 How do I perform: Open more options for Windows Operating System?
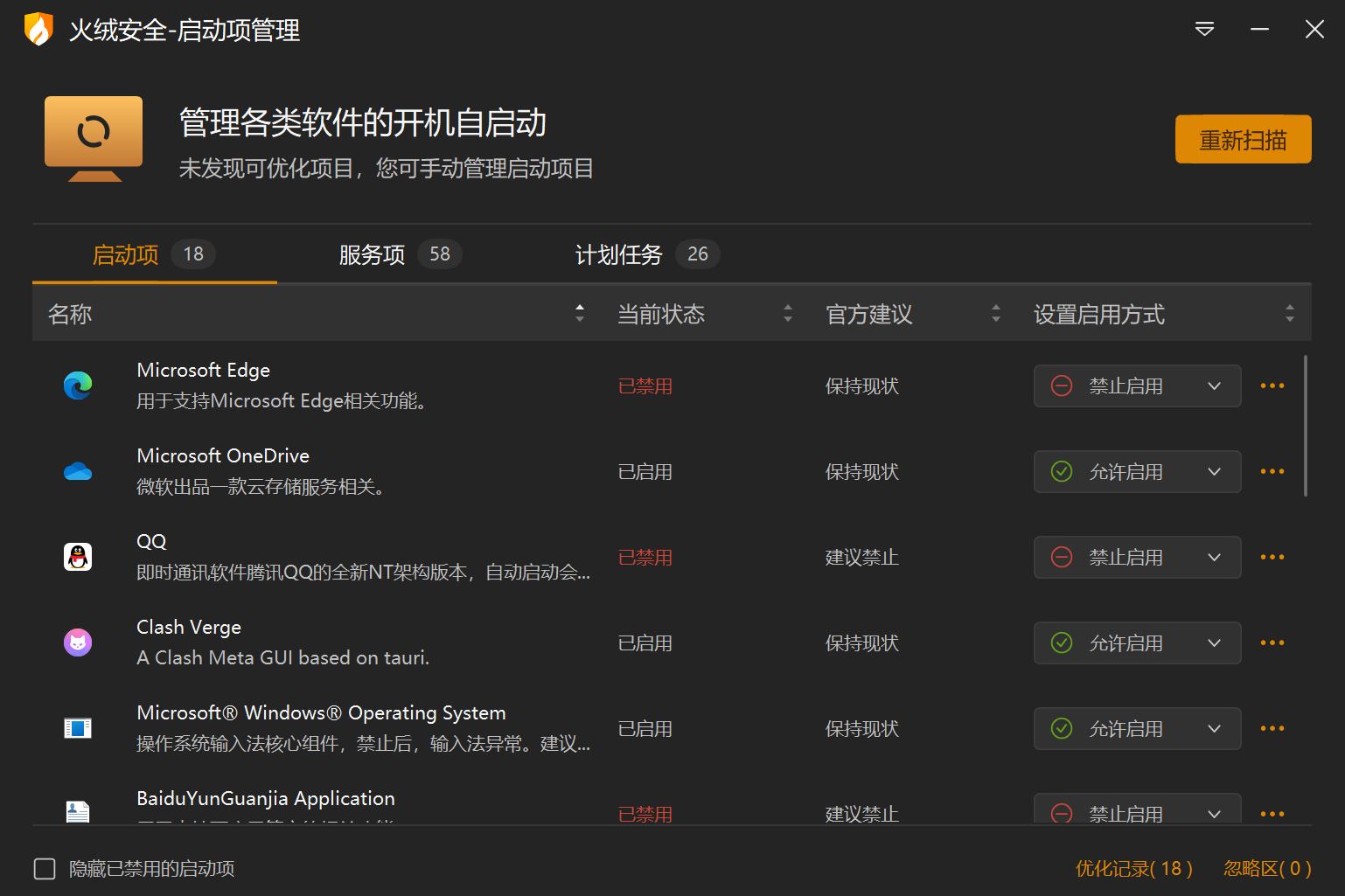pyautogui.click(x=1272, y=728)
